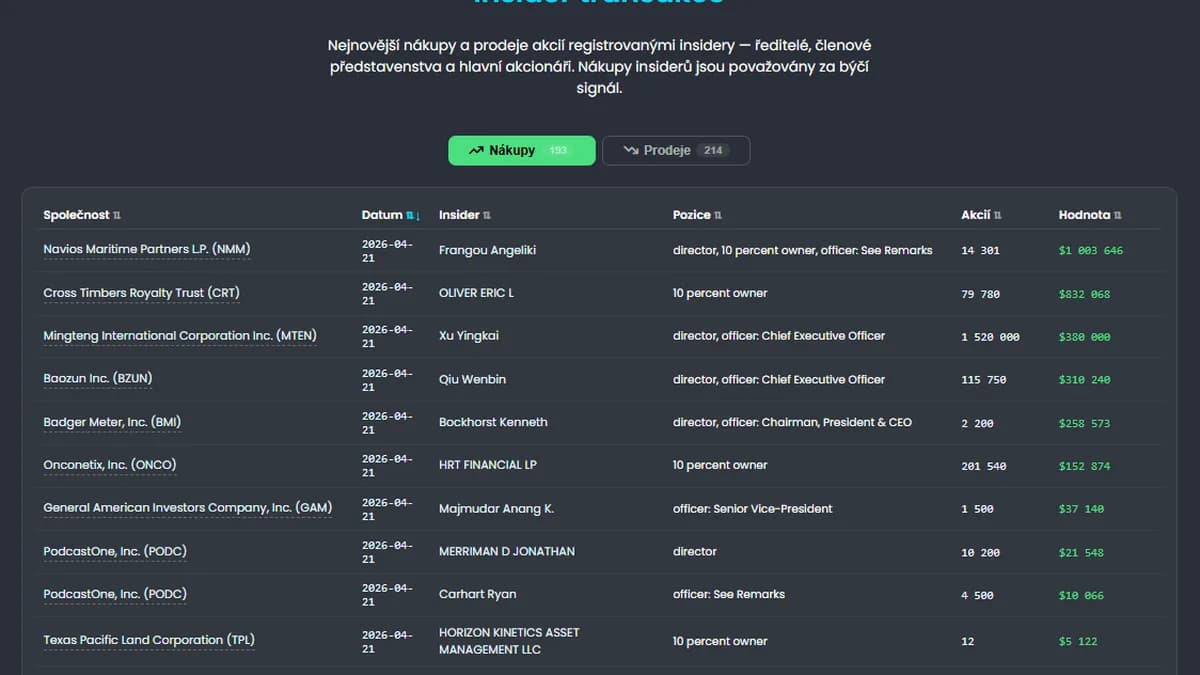The height and width of the screenshot is (675, 1200).
Task: Select insider name Majmudar Anang K.
Action: [496, 509]
